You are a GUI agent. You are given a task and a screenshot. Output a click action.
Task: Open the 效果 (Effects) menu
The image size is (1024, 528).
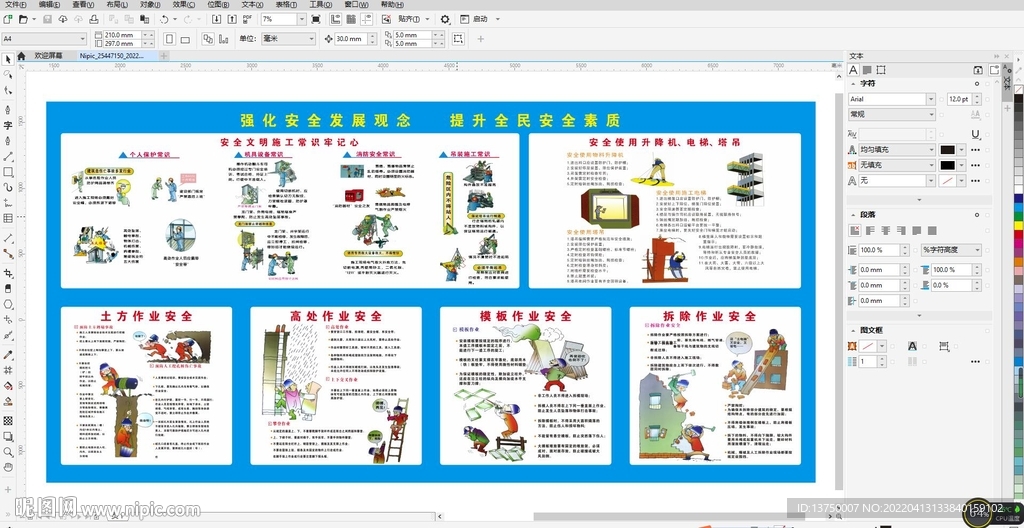tap(182, 5)
